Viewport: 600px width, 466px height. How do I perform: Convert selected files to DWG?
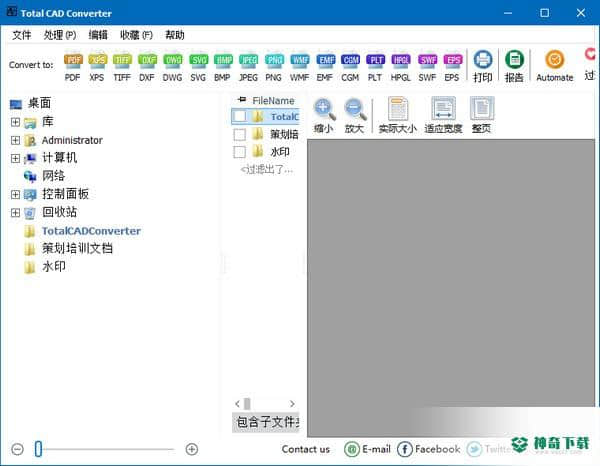tap(173, 67)
